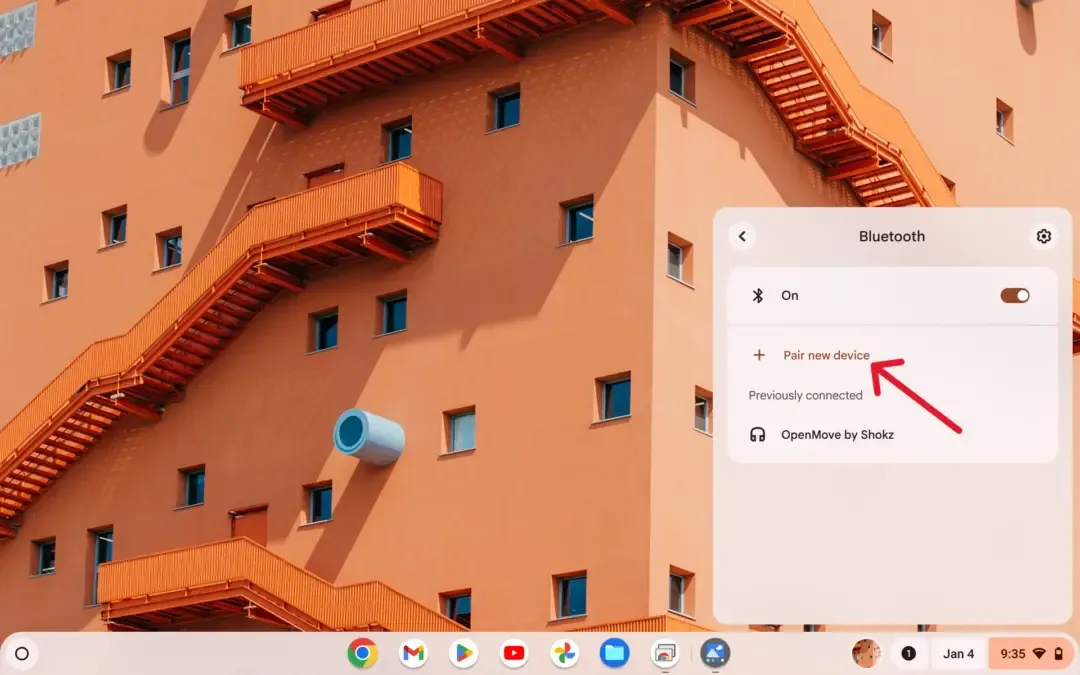Launch YouTube from the shelf
This screenshot has height=675, width=1080.
(514, 653)
